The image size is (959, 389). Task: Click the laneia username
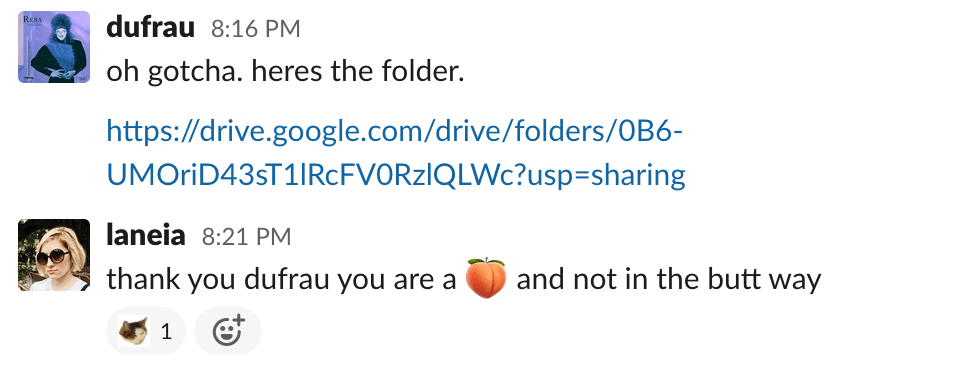click(146, 235)
